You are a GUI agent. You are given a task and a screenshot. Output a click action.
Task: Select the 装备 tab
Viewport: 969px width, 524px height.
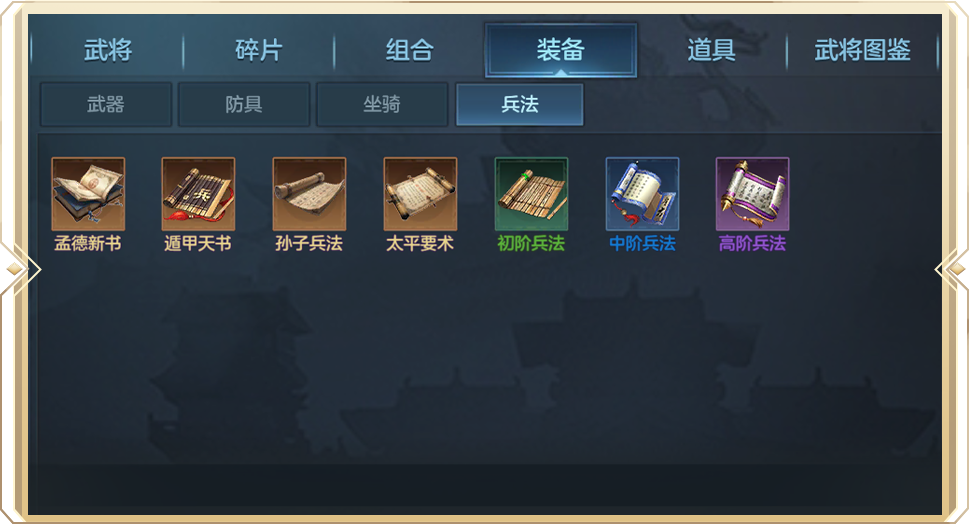click(x=561, y=50)
